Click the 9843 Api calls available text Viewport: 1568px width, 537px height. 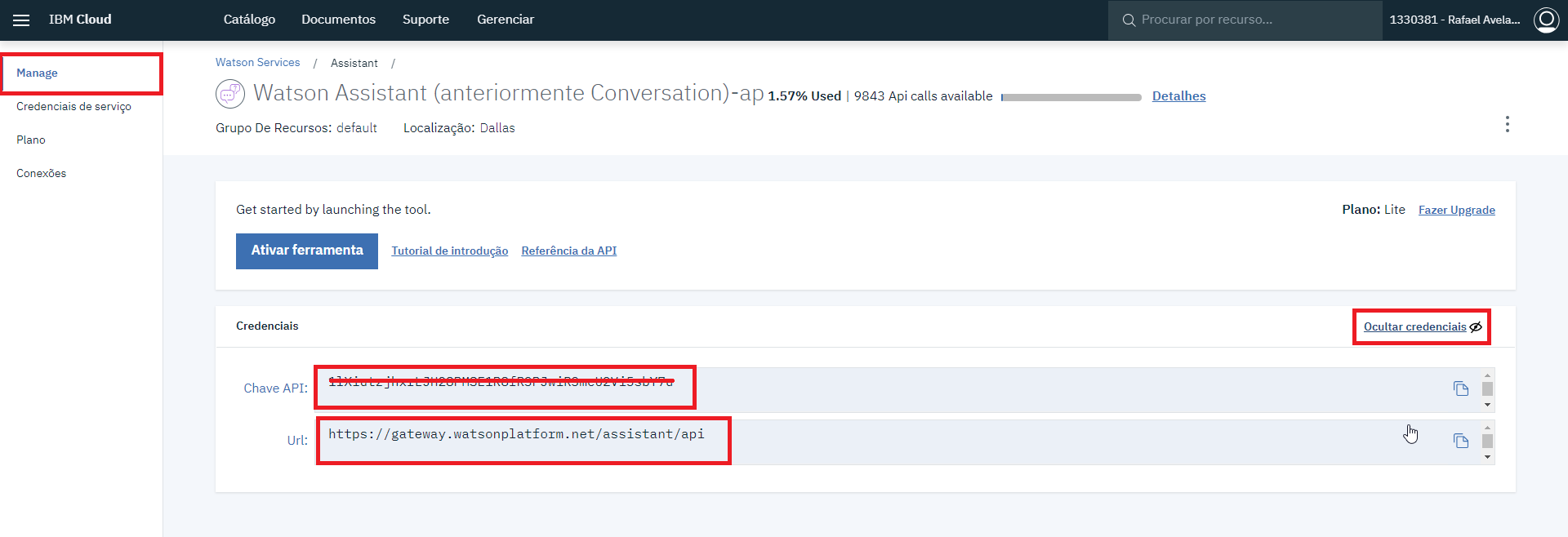coord(924,96)
